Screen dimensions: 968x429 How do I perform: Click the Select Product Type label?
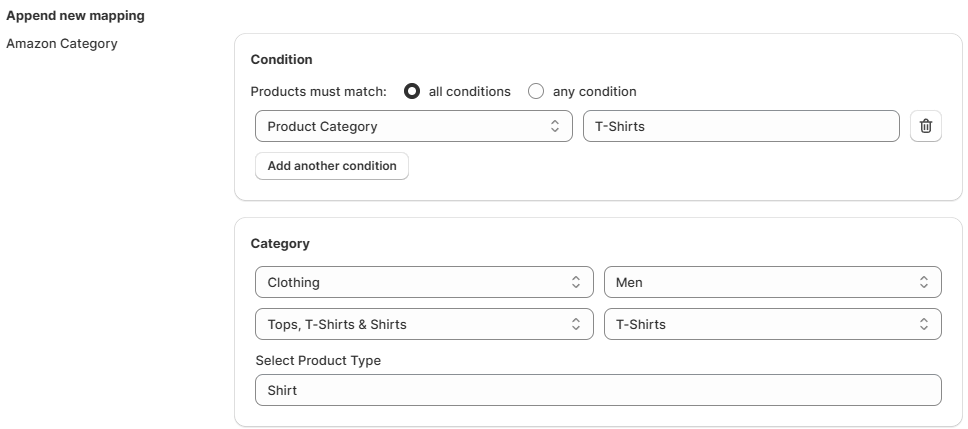318,360
